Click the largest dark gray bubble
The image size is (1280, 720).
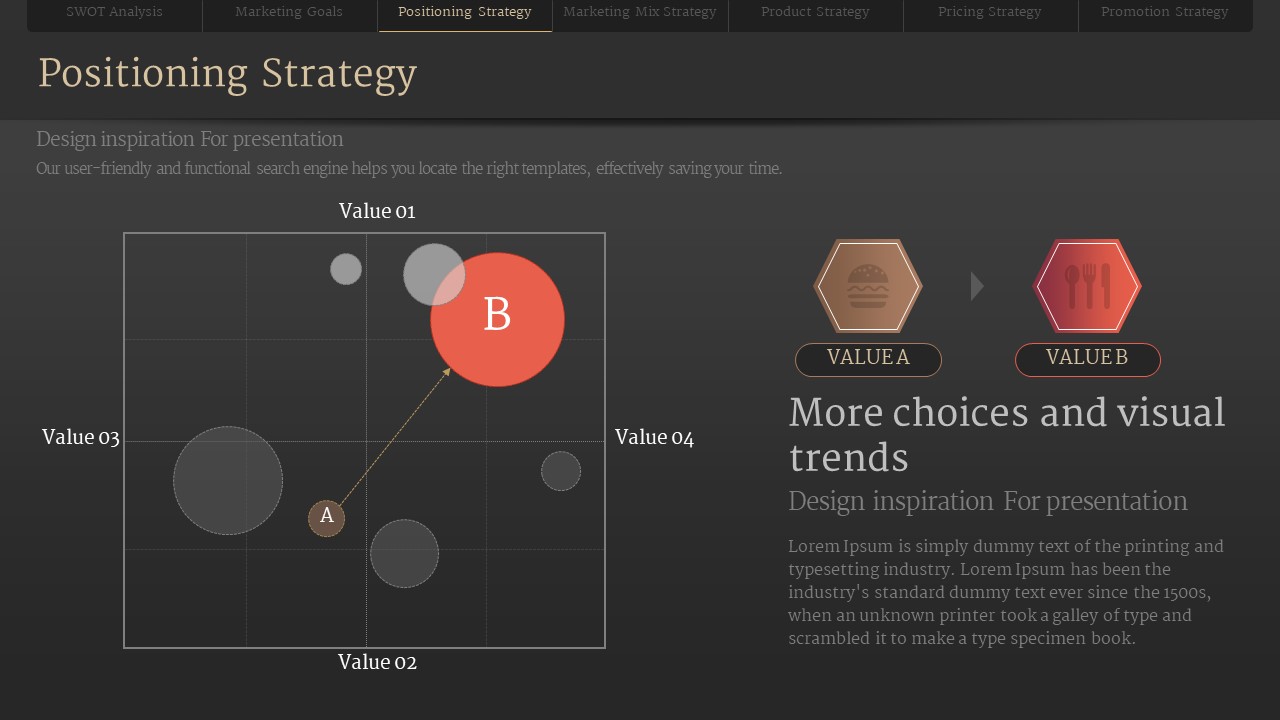pyautogui.click(x=228, y=481)
